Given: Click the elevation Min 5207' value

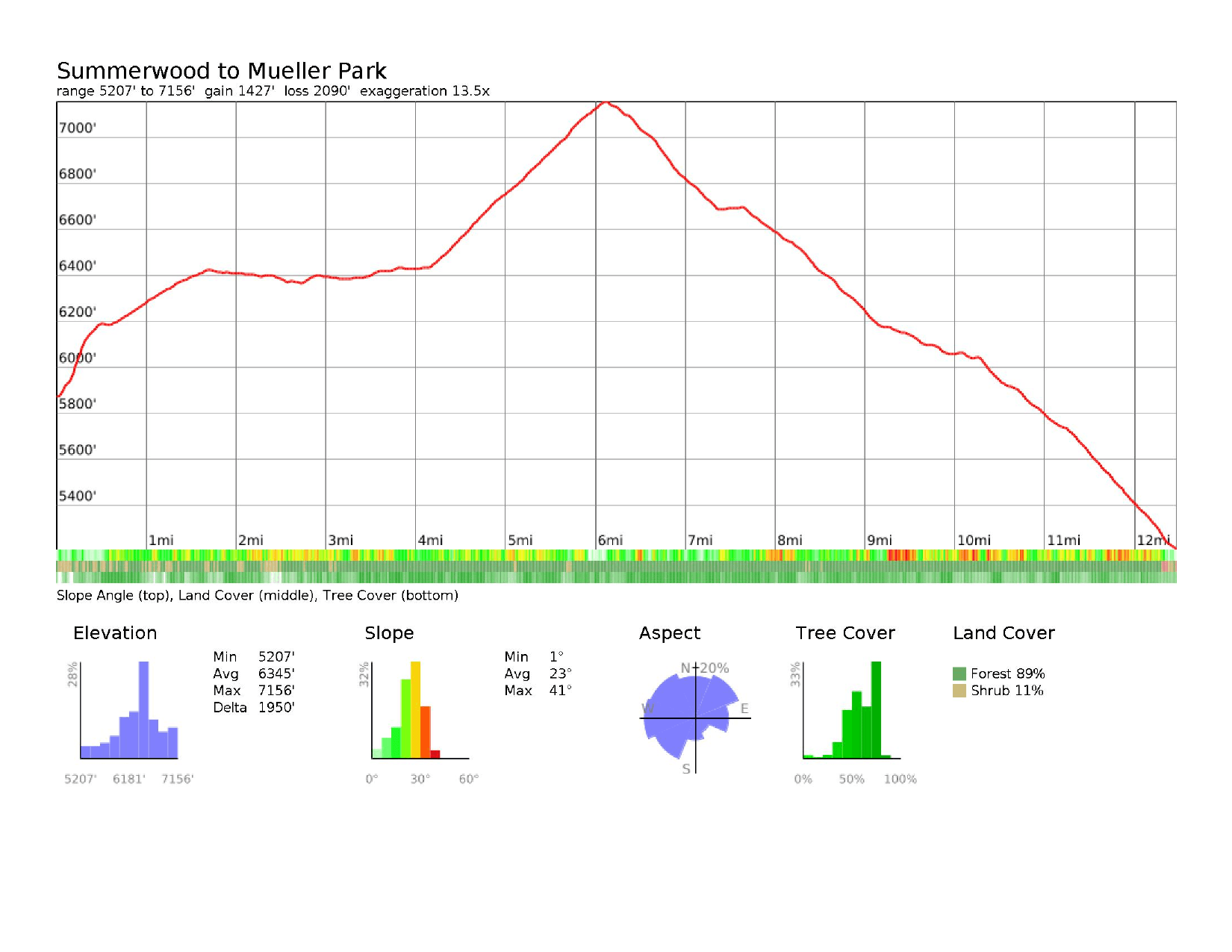Looking at the screenshot, I should click(x=276, y=657).
